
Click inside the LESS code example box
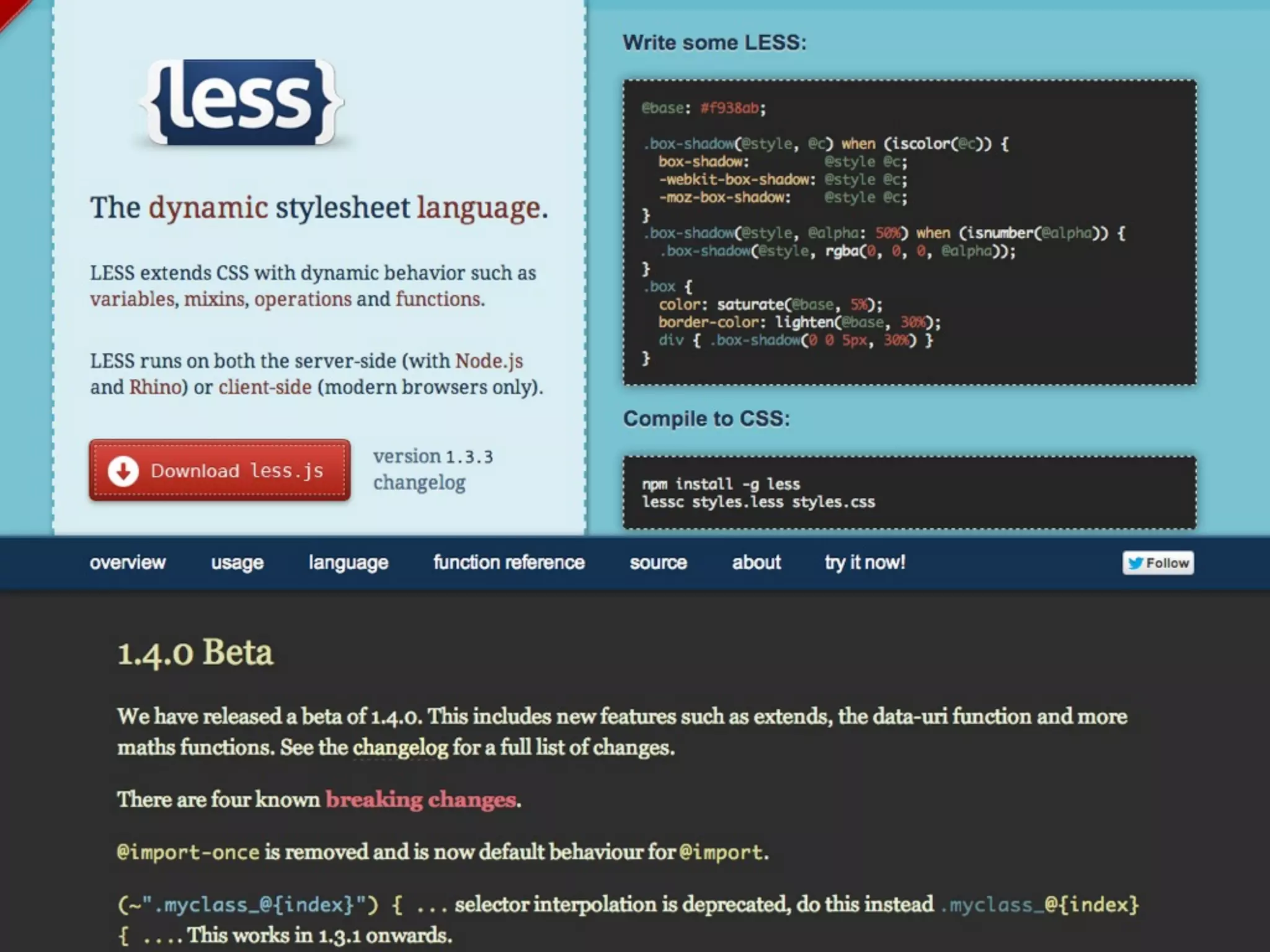909,232
